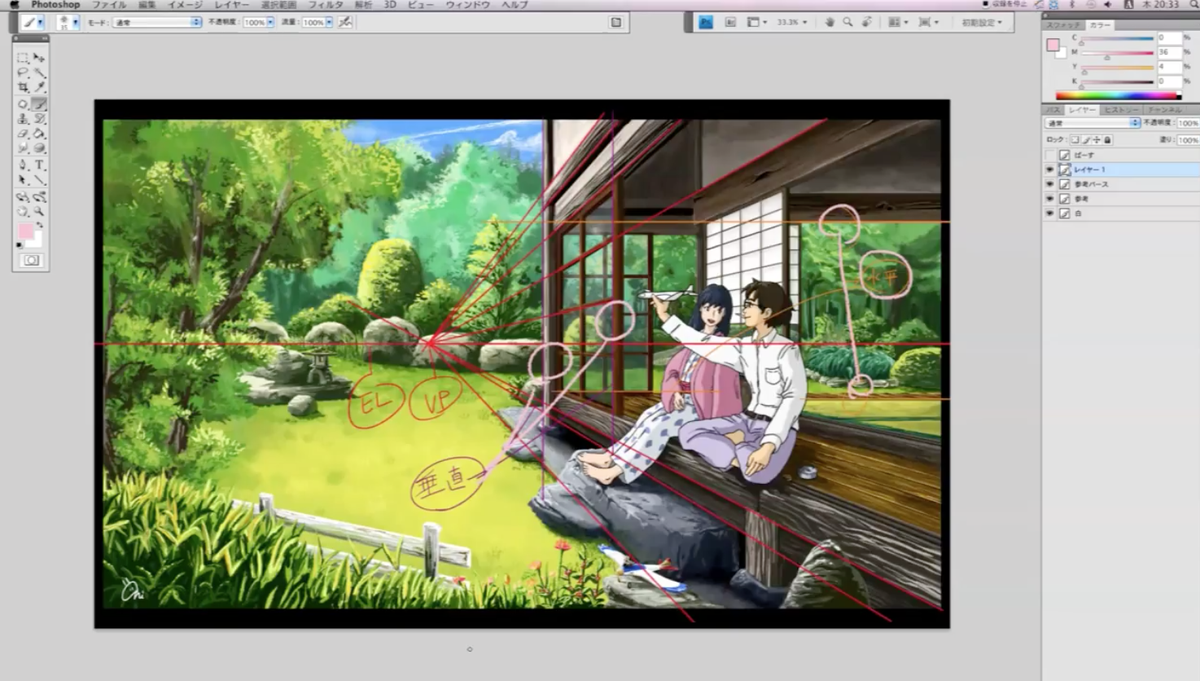Image resolution: width=1200 pixels, height=681 pixels.
Task: Select Rotate View tool in application bar
Action: click(x=866, y=22)
